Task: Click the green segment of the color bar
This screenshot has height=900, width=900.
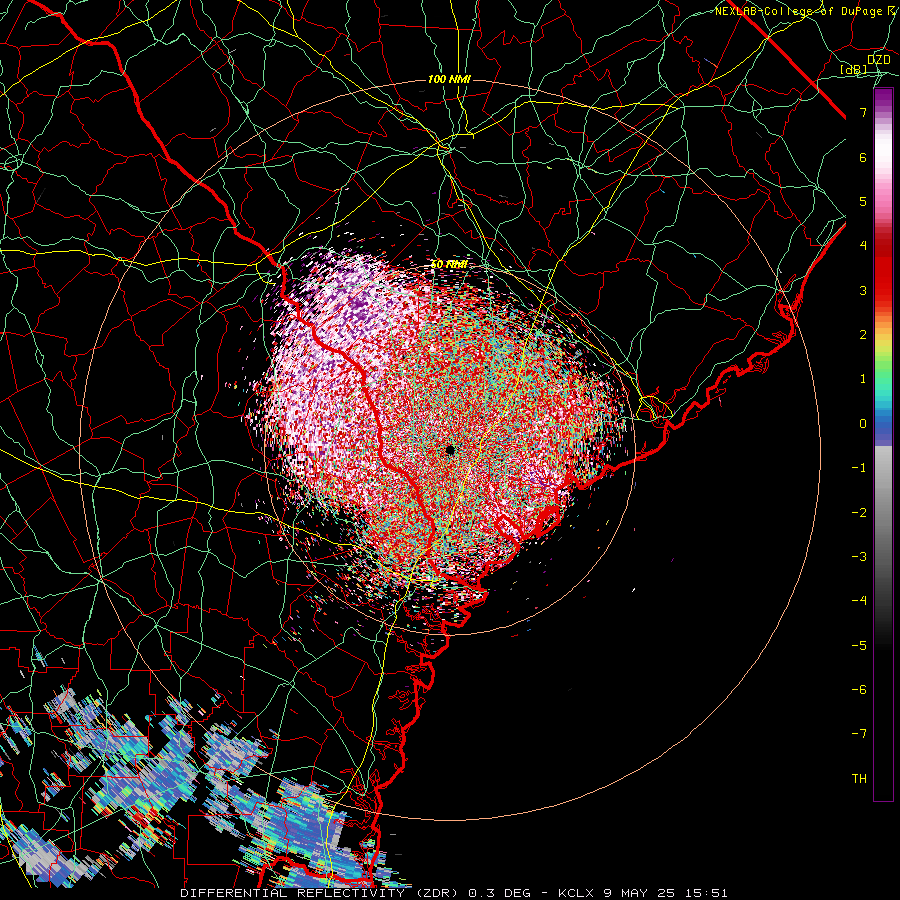Action: click(883, 370)
